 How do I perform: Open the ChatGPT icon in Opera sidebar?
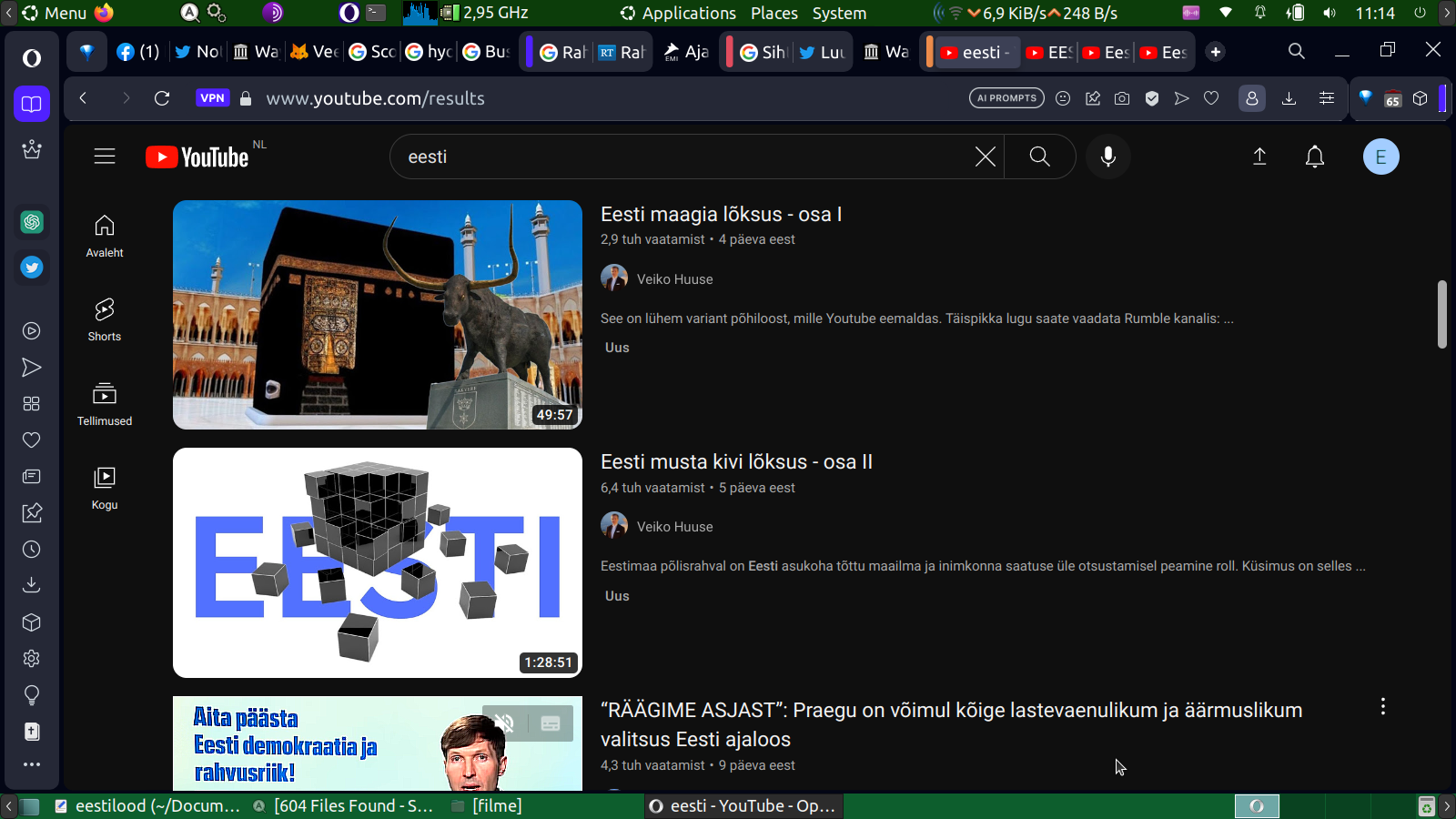(x=32, y=222)
